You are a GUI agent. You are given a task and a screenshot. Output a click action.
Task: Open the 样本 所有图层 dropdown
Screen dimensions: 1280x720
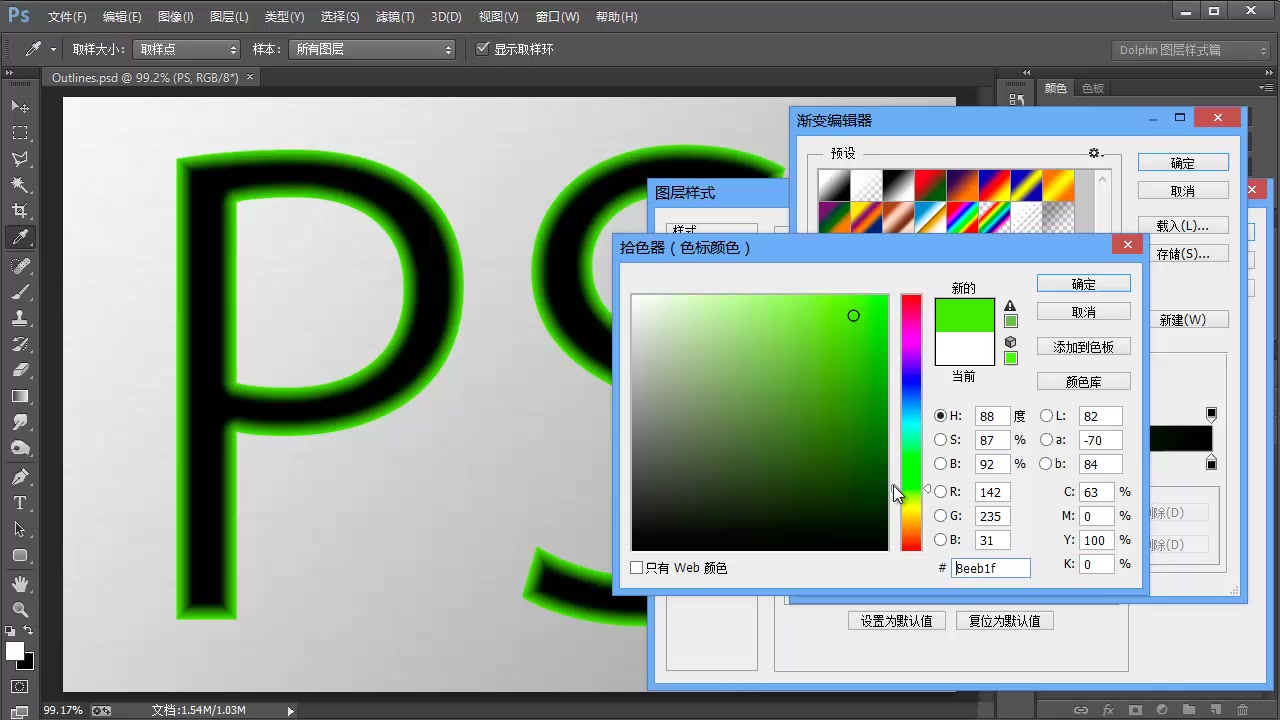point(372,49)
